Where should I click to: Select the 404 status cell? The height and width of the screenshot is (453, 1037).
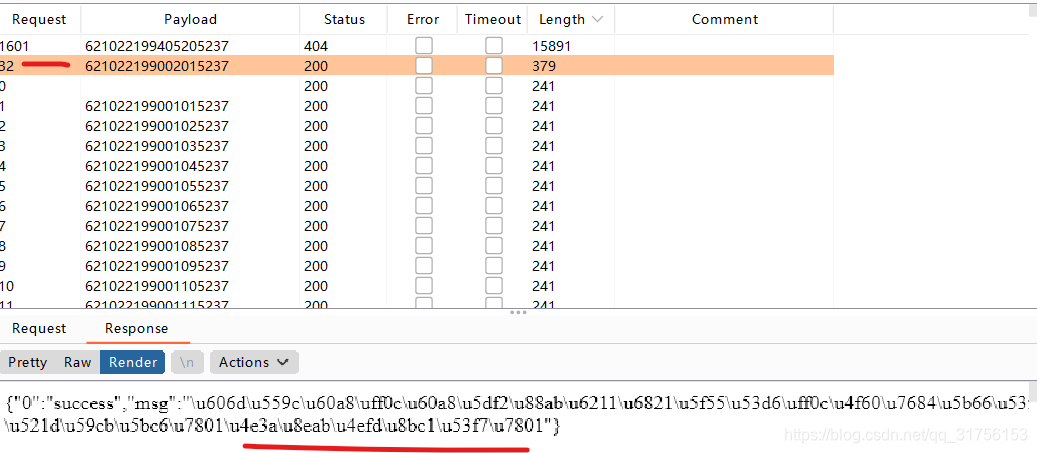click(x=316, y=46)
